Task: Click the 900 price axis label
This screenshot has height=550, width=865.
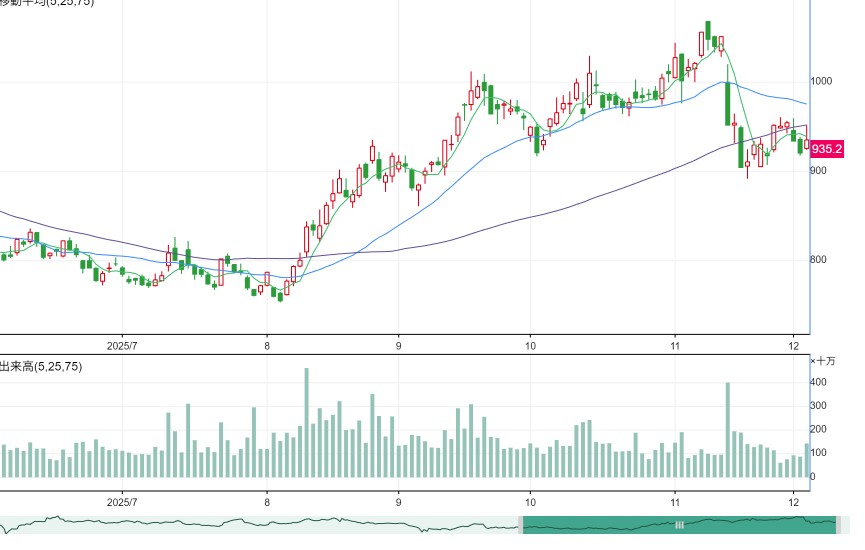Action: tap(818, 170)
